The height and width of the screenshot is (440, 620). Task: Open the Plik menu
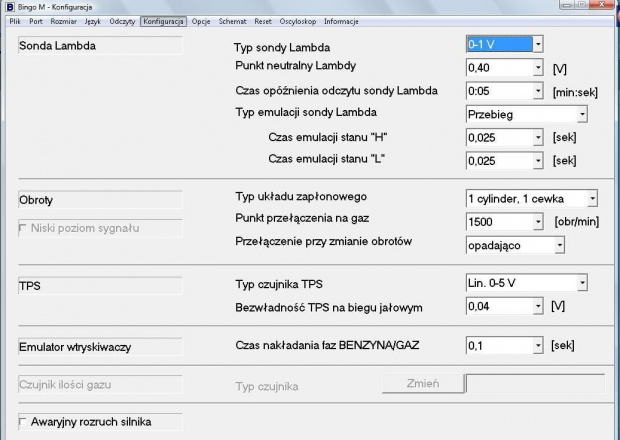tap(15, 21)
